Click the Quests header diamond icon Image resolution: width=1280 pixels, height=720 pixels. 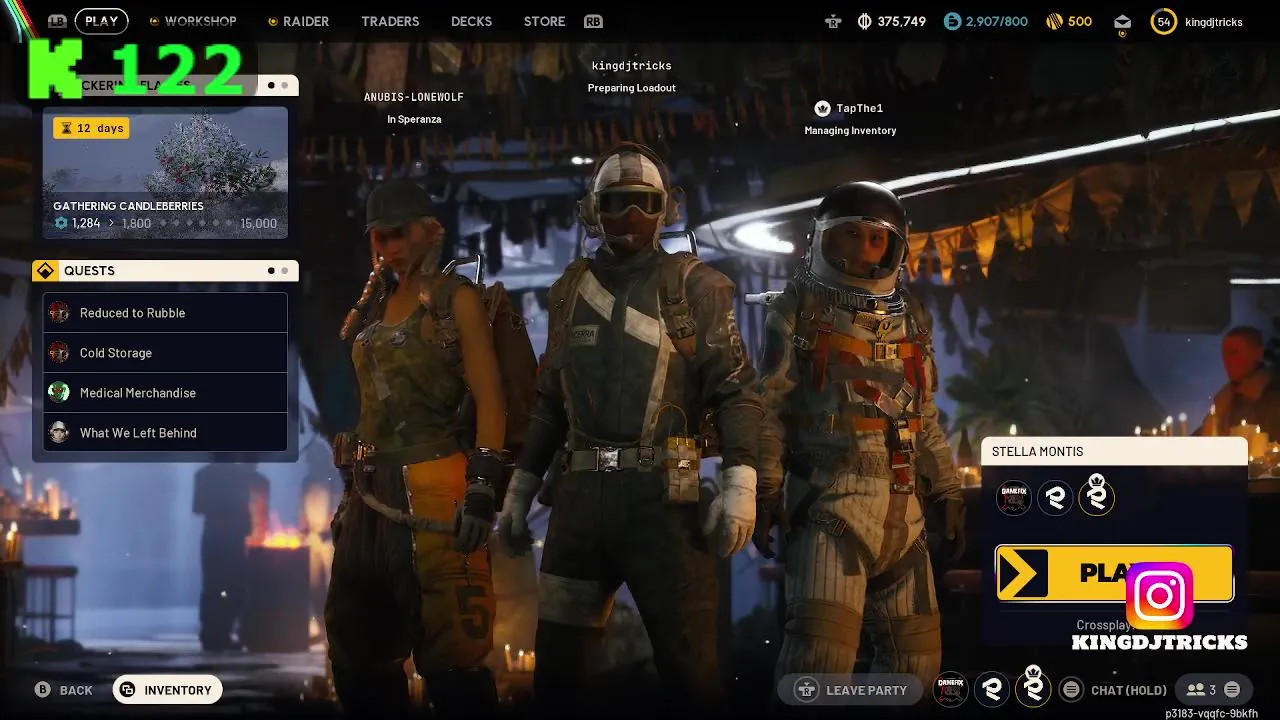[x=45, y=271]
